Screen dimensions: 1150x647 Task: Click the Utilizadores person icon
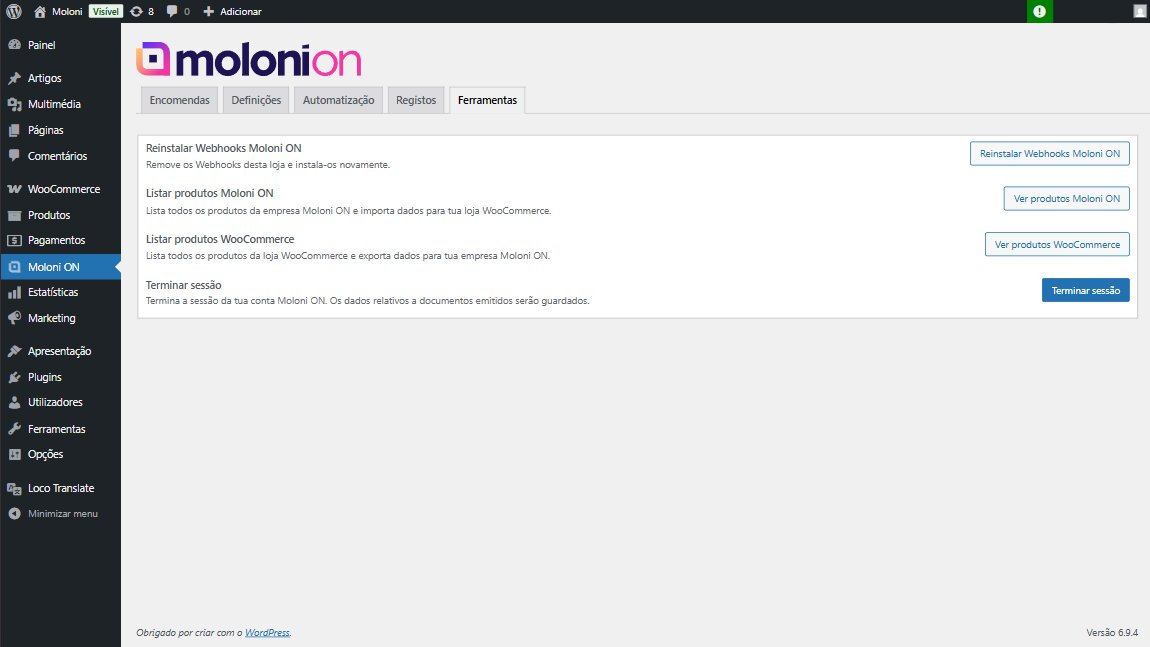coord(15,402)
